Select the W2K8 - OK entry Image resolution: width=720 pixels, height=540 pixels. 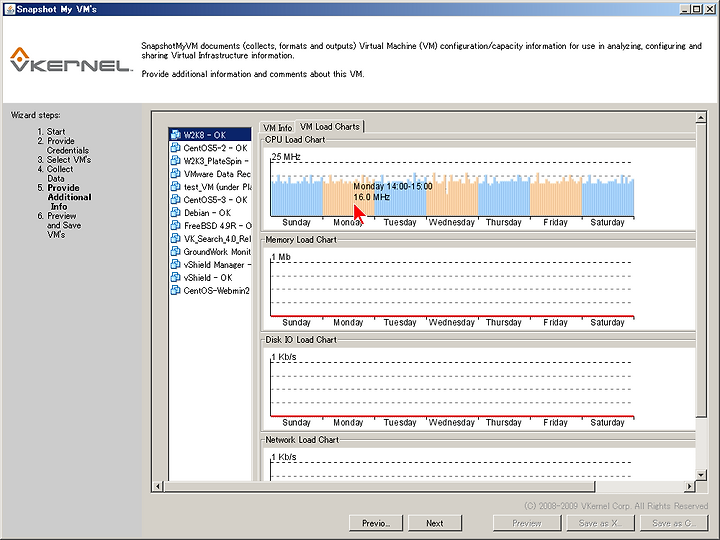tap(210, 135)
